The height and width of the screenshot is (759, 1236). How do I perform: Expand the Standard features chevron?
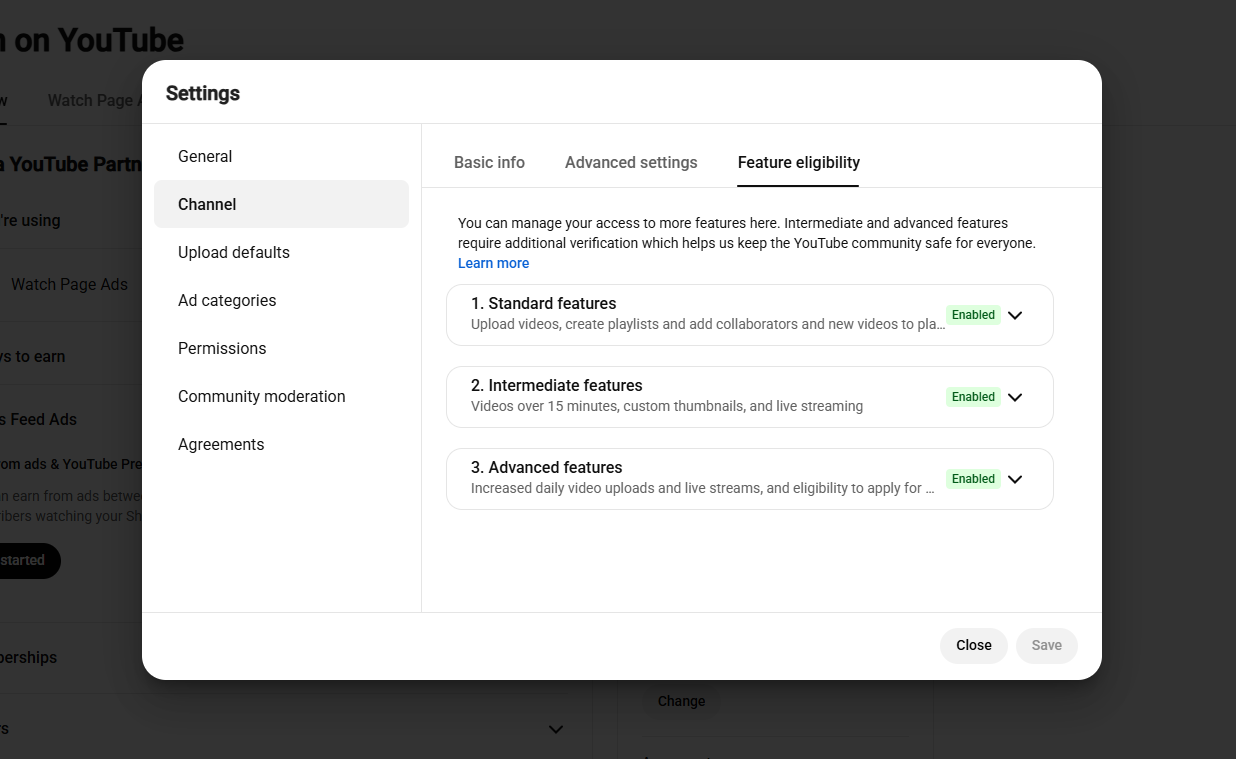[x=1015, y=315]
